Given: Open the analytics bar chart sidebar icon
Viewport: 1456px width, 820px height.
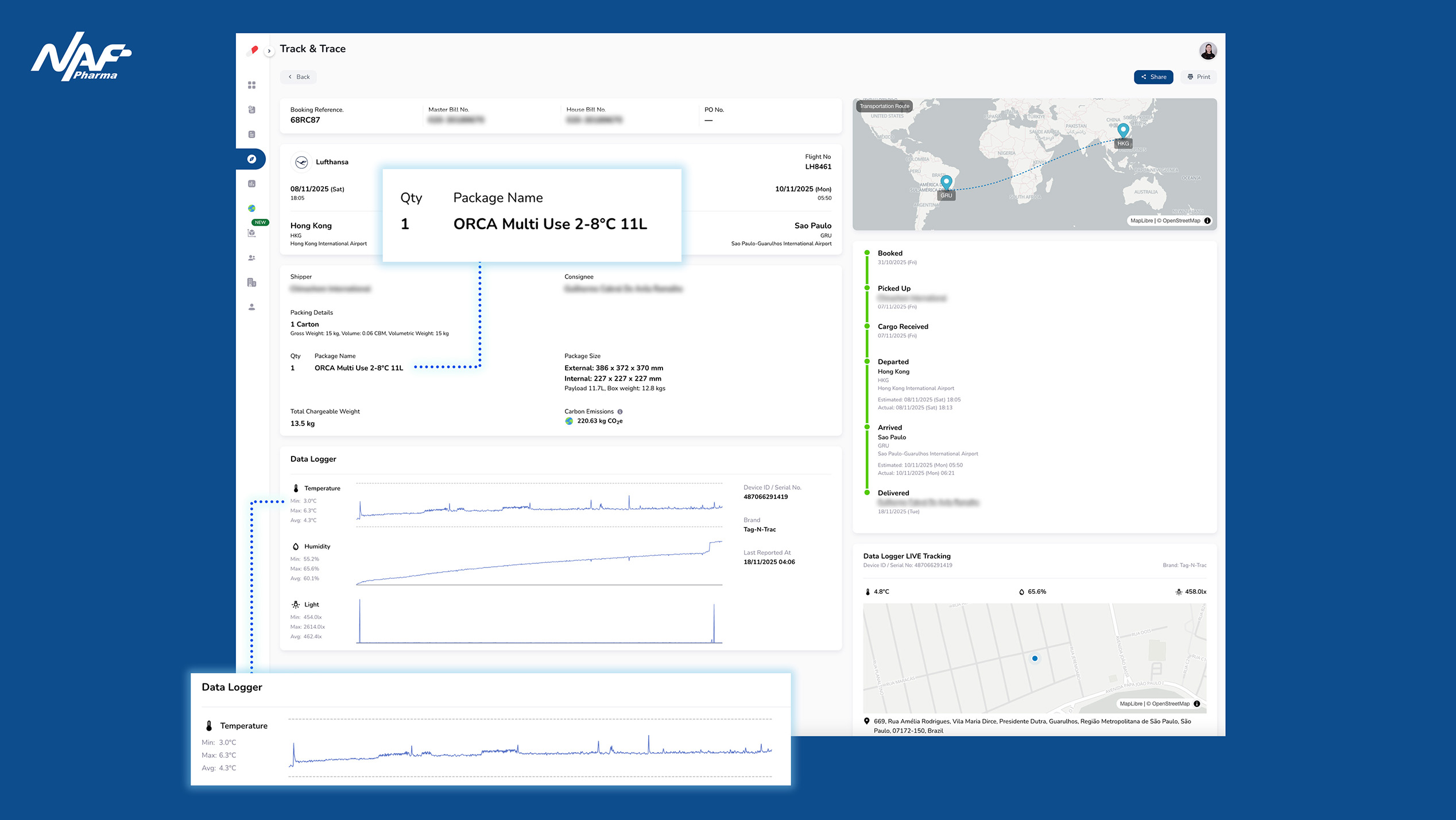Looking at the screenshot, I should click(x=251, y=184).
